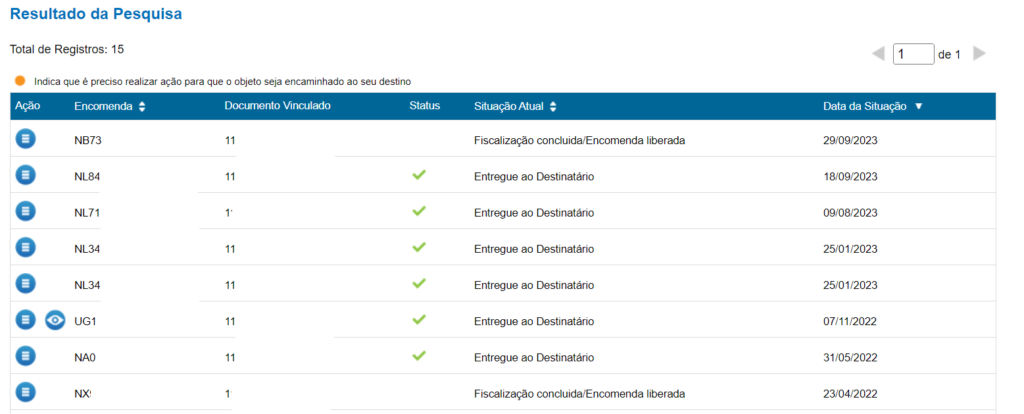
Task: Click green check status for NL84
Action: coord(419,175)
